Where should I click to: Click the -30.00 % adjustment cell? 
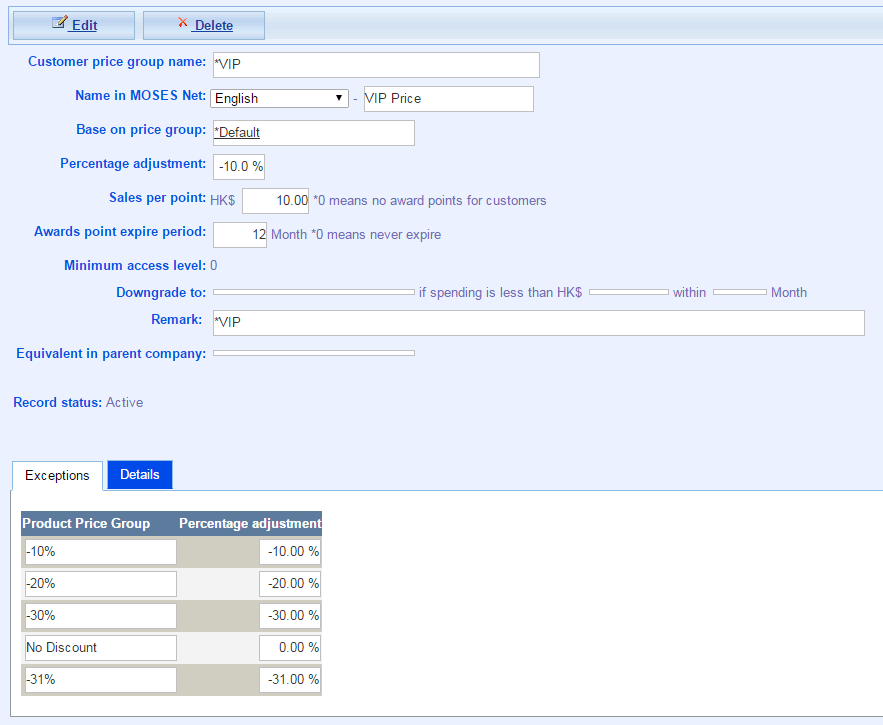290,616
